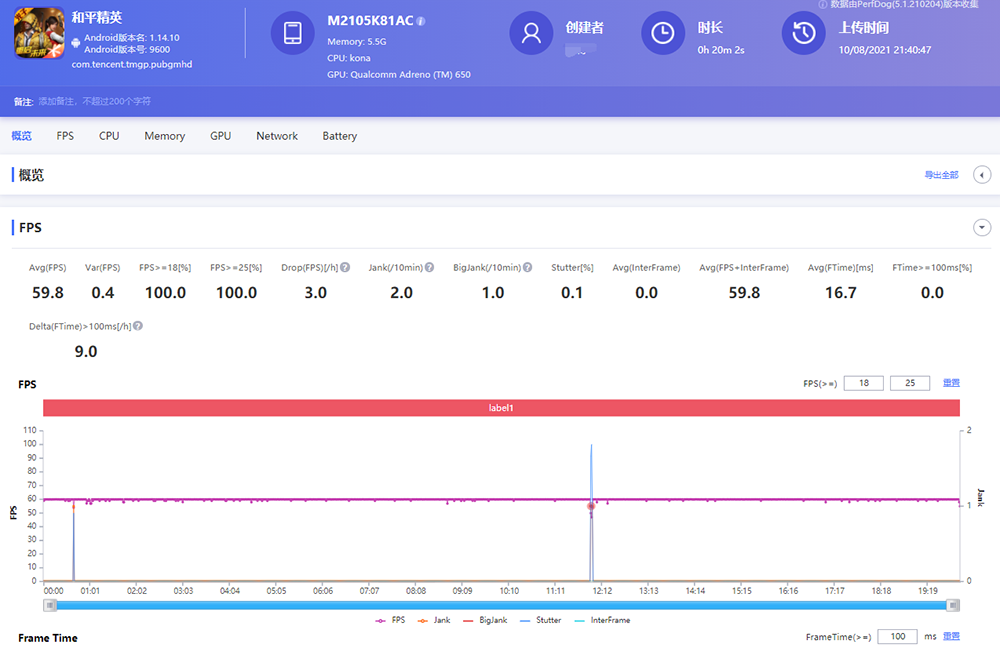Click the Jank(/10min) value 2.0

click(x=401, y=293)
